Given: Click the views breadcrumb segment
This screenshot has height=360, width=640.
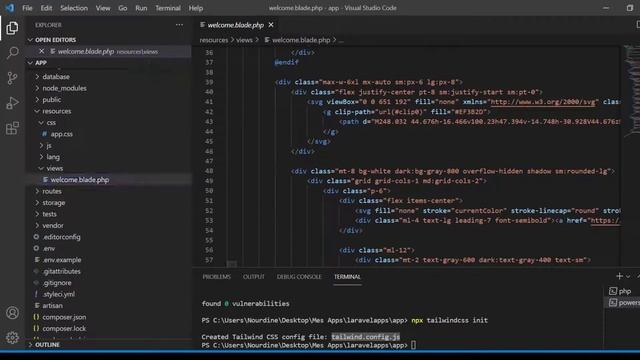Looking at the screenshot, I should [244, 40].
